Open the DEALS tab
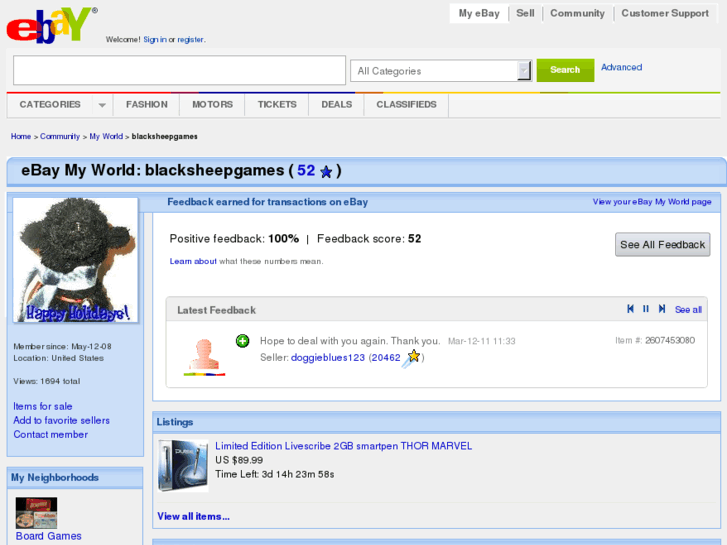The width and height of the screenshot is (727, 545). [337, 105]
